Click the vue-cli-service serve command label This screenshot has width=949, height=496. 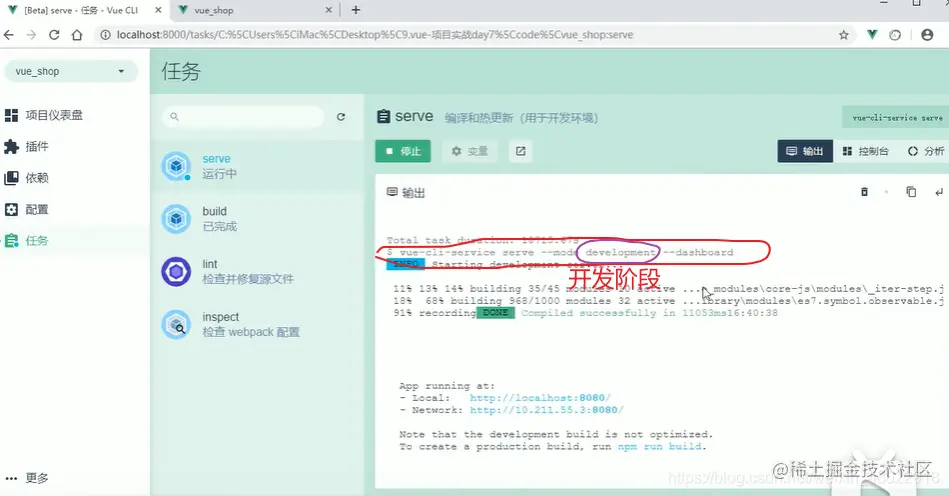pos(897,117)
